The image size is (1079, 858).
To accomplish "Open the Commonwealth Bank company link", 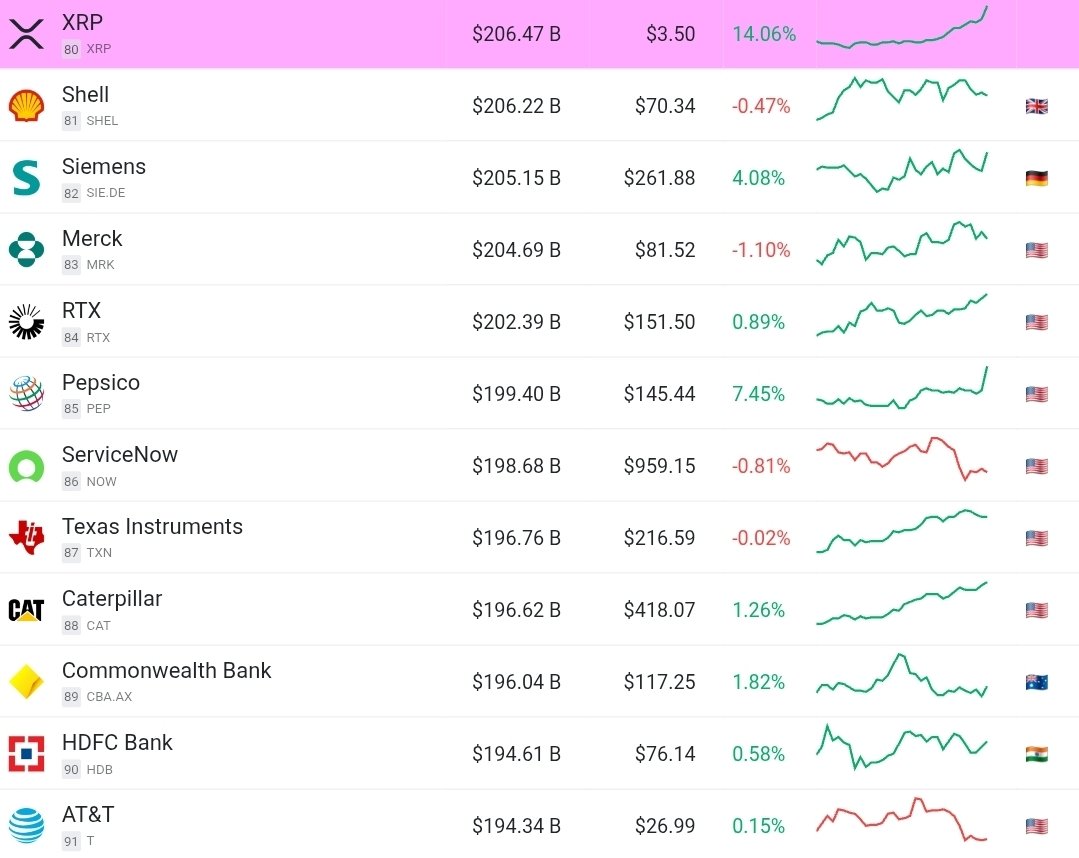I will tap(167, 670).
